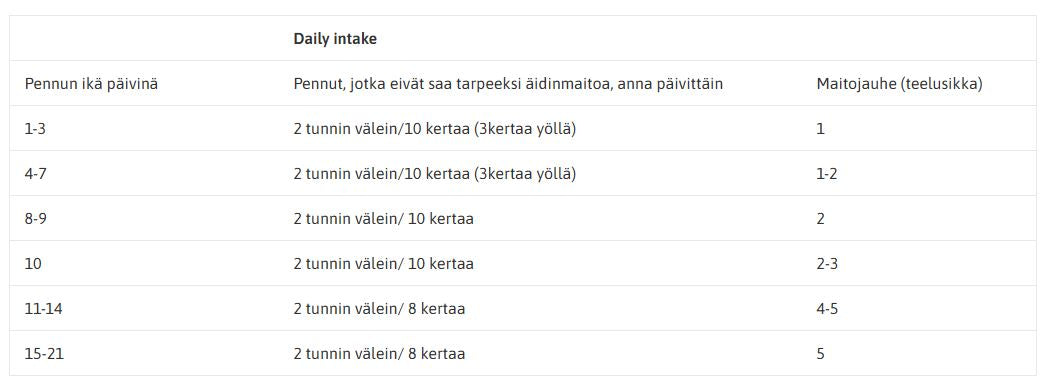This screenshot has height=392, width=1050.
Task: Click feeding schedule text for ages 1-3
Action: [x=435, y=129]
